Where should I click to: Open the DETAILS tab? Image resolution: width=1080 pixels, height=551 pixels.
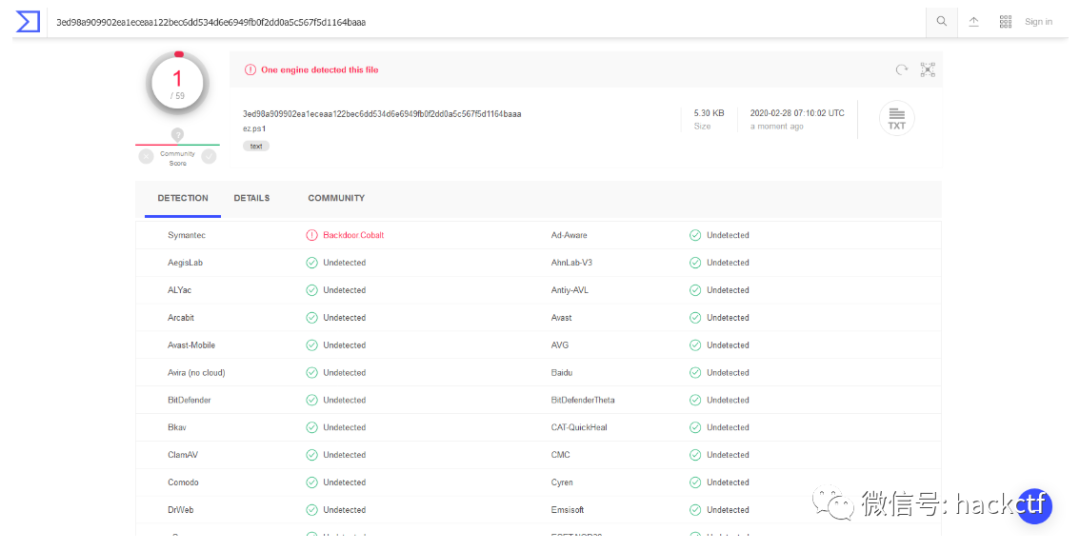pos(252,198)
